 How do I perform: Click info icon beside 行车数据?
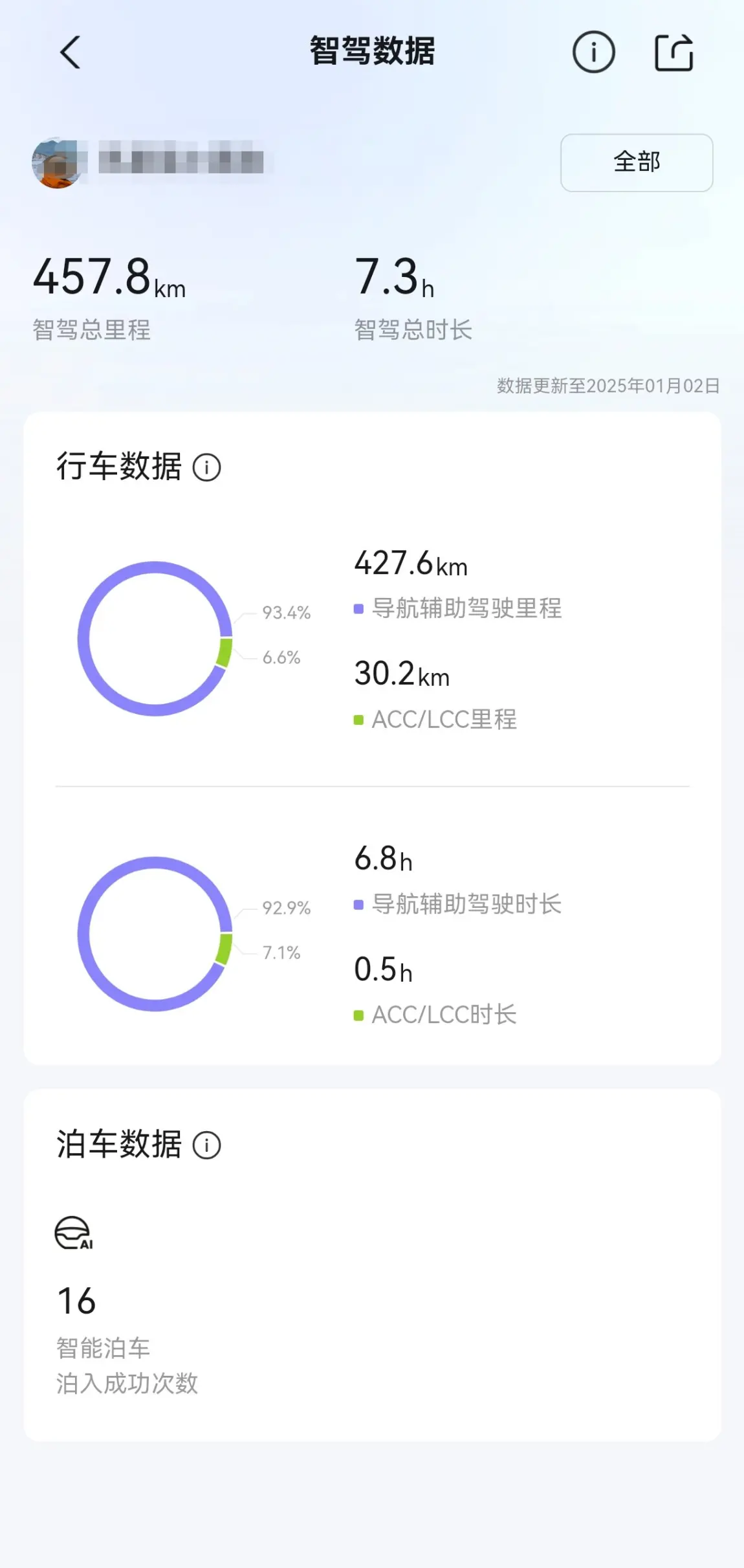click(x=207, y=467)
